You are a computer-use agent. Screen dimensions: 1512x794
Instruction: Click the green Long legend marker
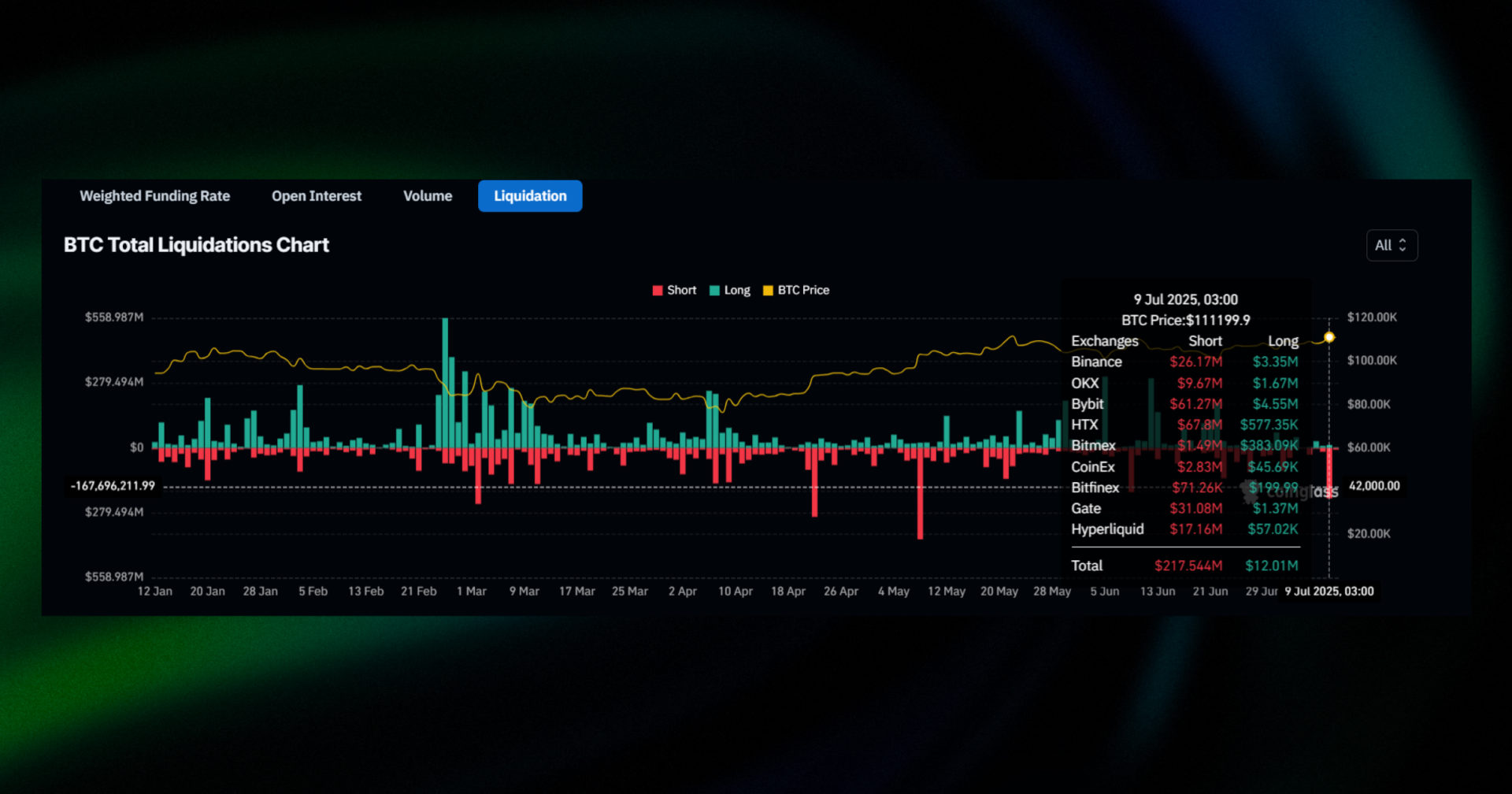(x=716, y=290)
